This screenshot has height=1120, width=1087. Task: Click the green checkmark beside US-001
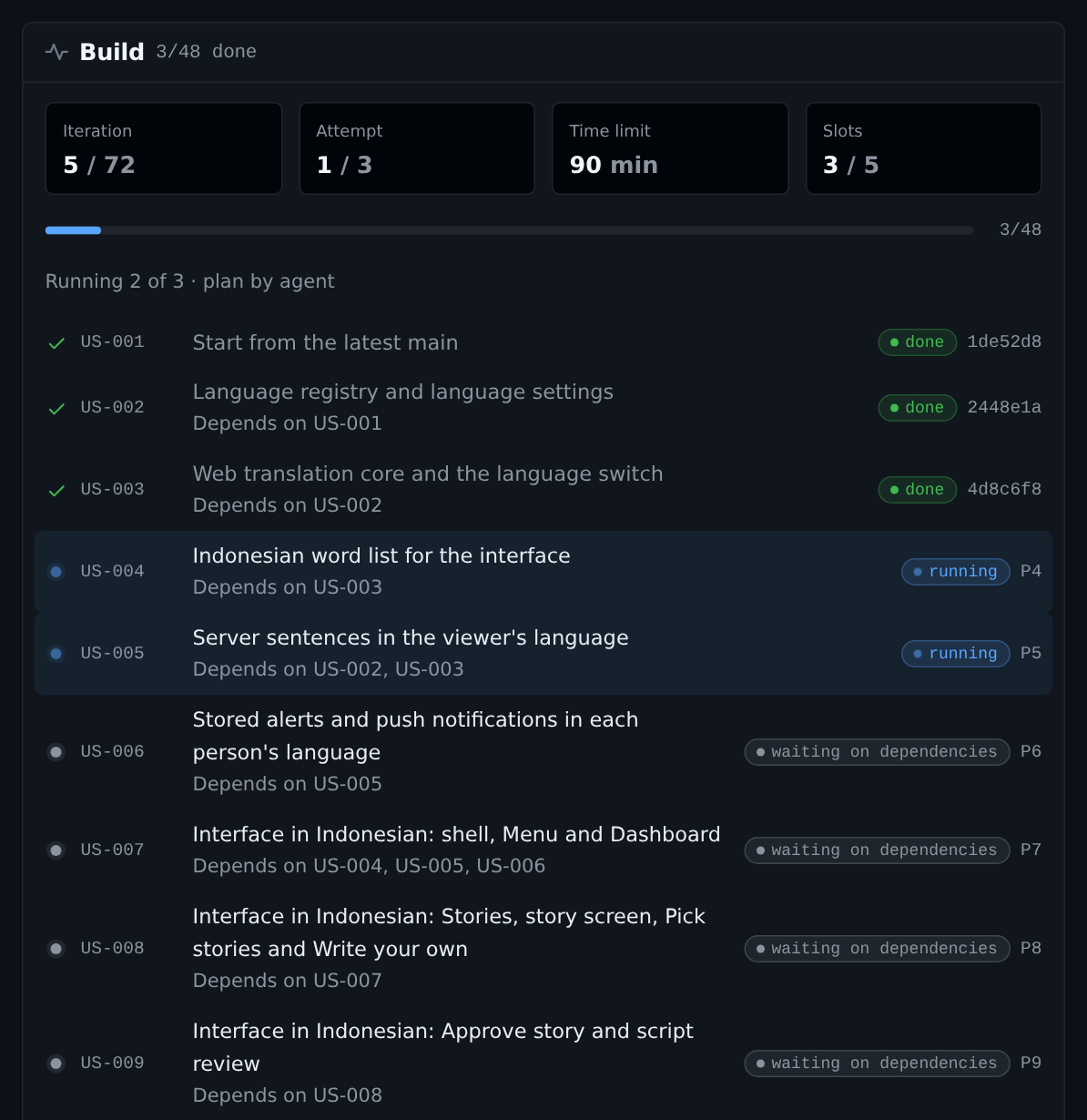point(56,342)
